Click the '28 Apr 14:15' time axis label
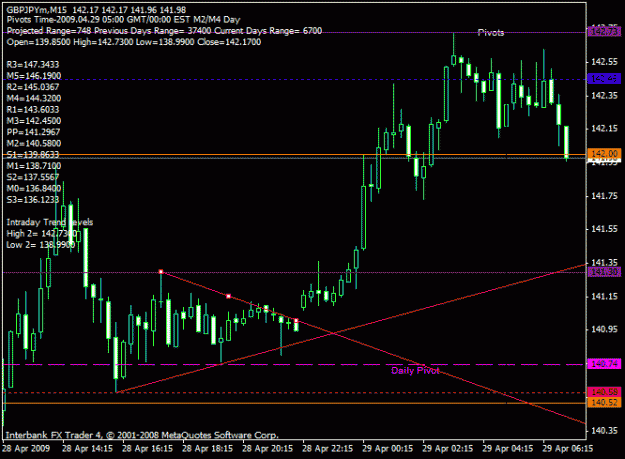The image size is (625, 459). click(x=87, y=449)
